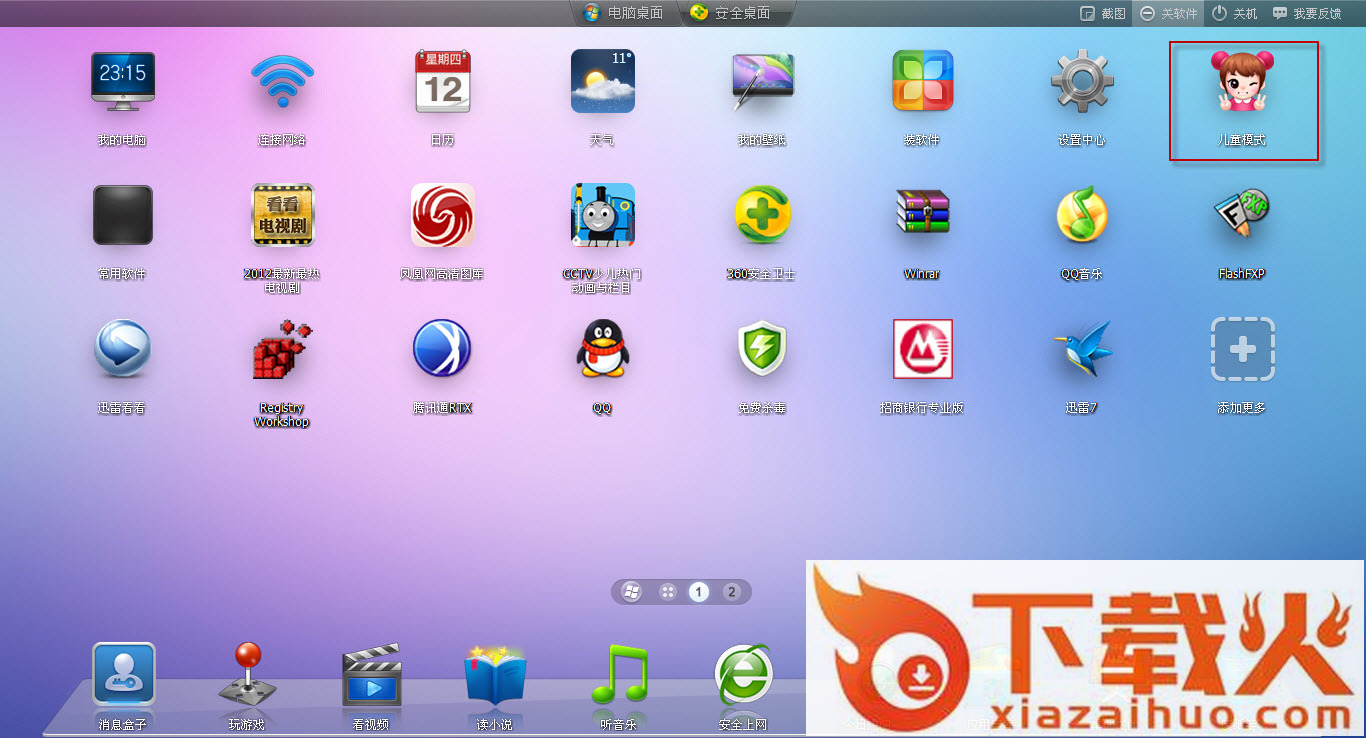
Task: Open the 连接网络 Wi-Fi icon
Action: 282,81
